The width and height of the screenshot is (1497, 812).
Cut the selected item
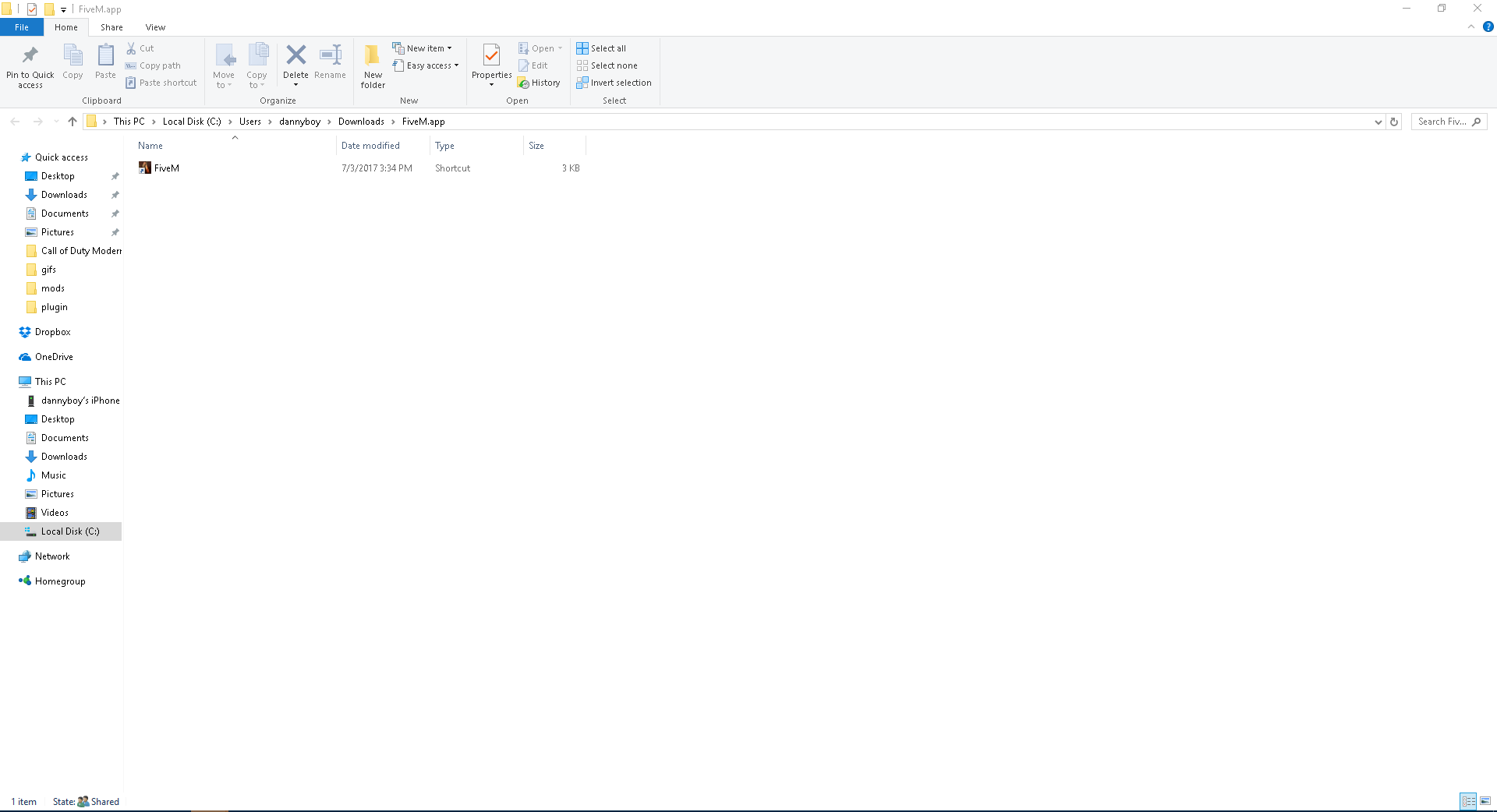click(x=140, y=48)
